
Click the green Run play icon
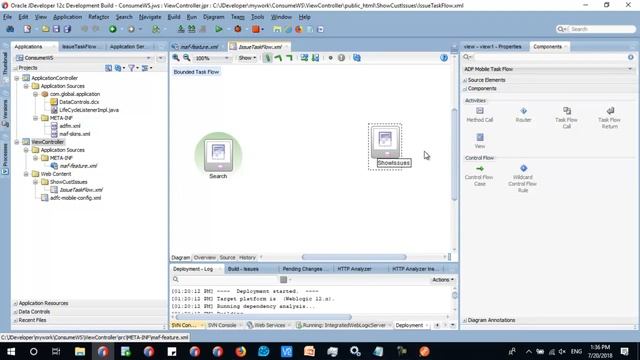[x=219, y=29]
